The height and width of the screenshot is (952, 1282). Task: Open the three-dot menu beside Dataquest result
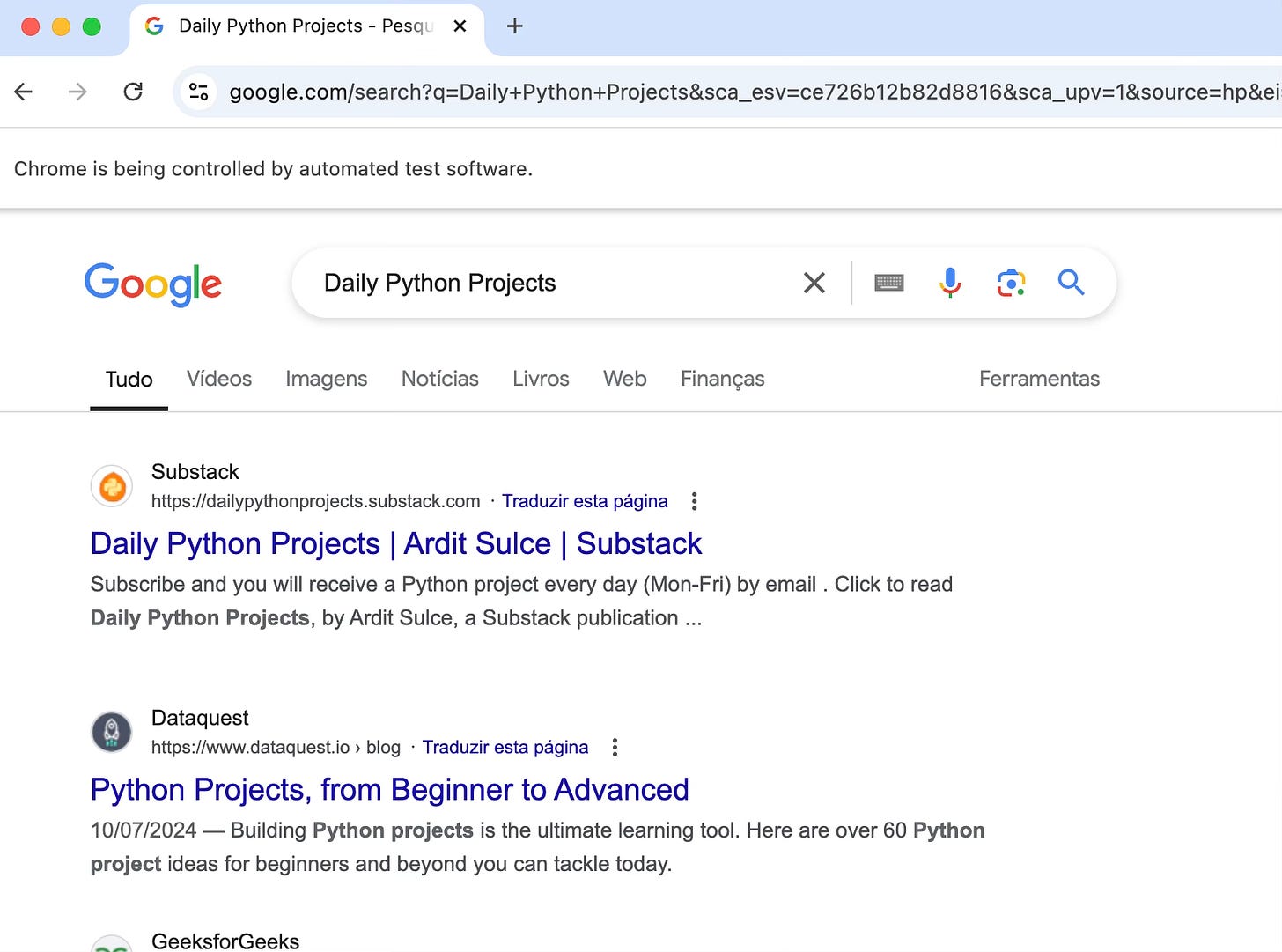[614, 747]
